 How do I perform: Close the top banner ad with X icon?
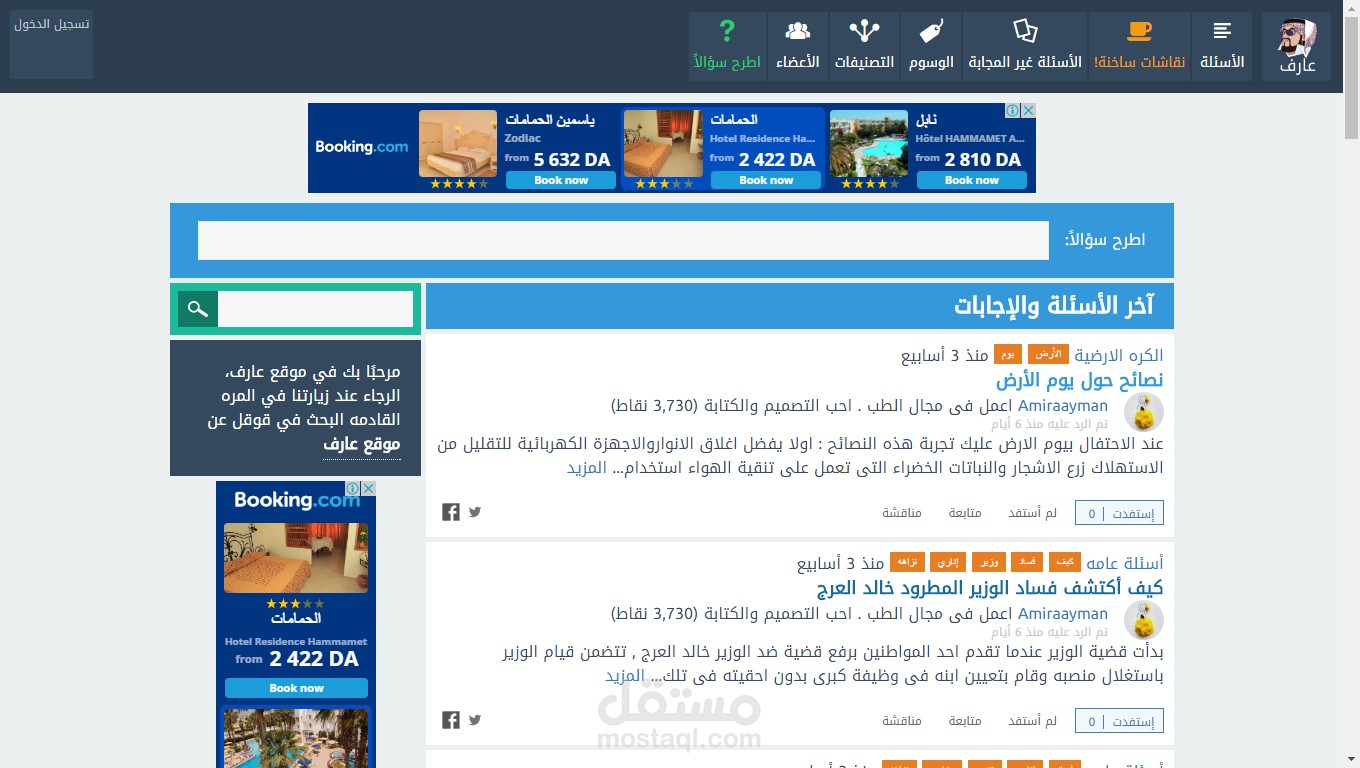pos(1028,111)
